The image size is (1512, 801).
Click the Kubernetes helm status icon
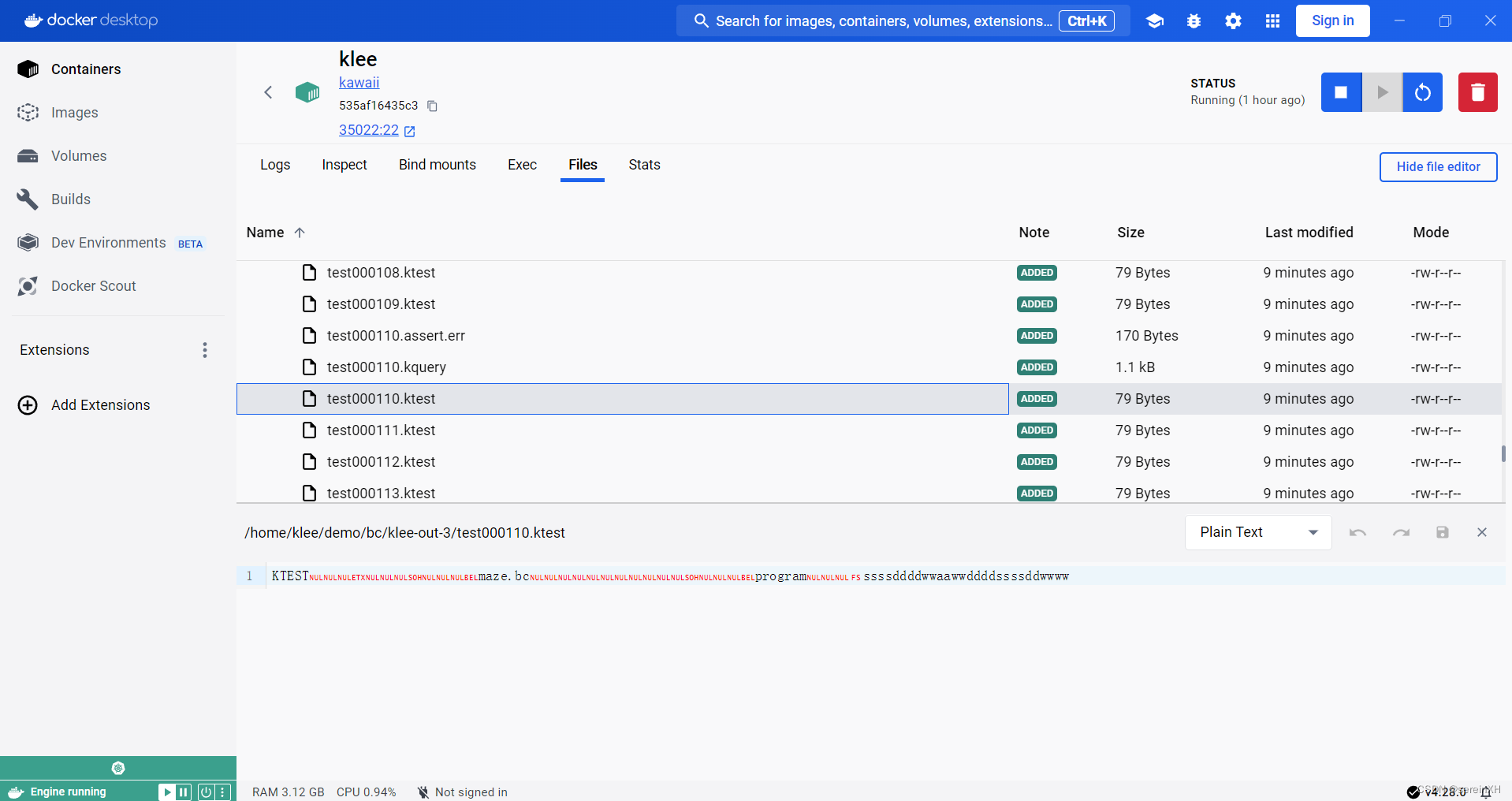pos(118,768)
